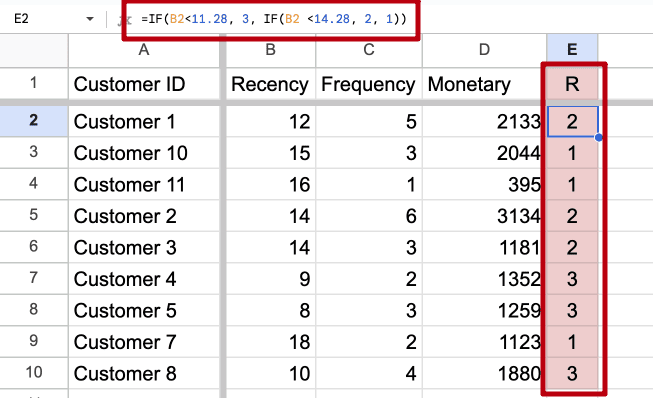
Task: Click R score cell for Customer 10
Action: coord(572,153)
